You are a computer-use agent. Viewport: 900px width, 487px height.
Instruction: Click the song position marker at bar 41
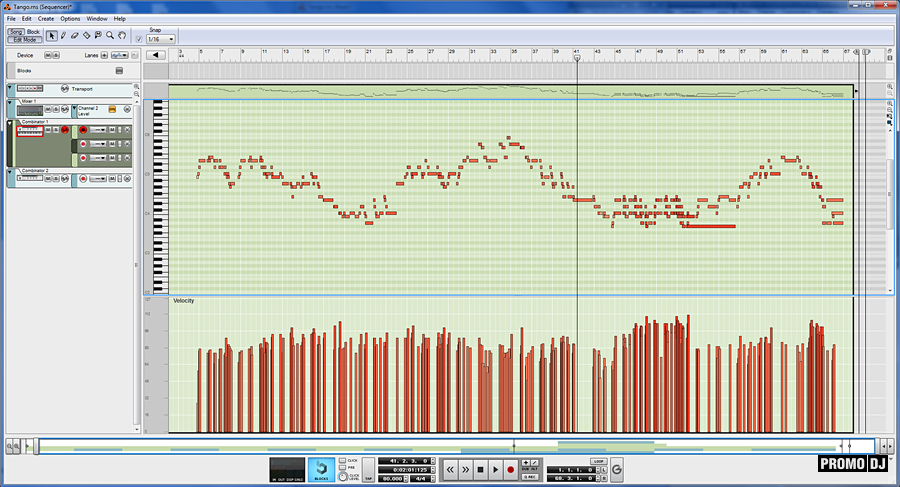[x=577, y=57]
